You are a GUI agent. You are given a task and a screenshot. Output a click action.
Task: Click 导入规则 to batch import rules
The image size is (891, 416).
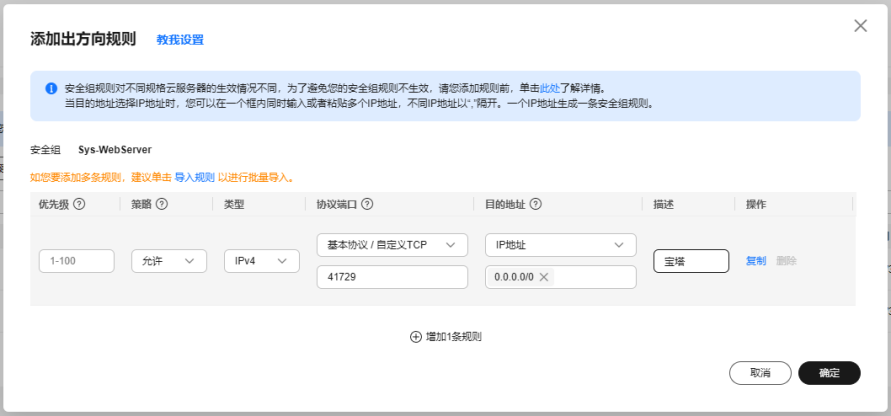(194, 177)
